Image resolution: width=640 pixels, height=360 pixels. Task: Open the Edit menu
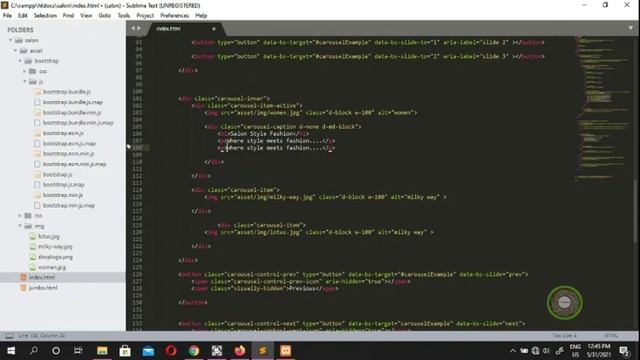[22, 16]
